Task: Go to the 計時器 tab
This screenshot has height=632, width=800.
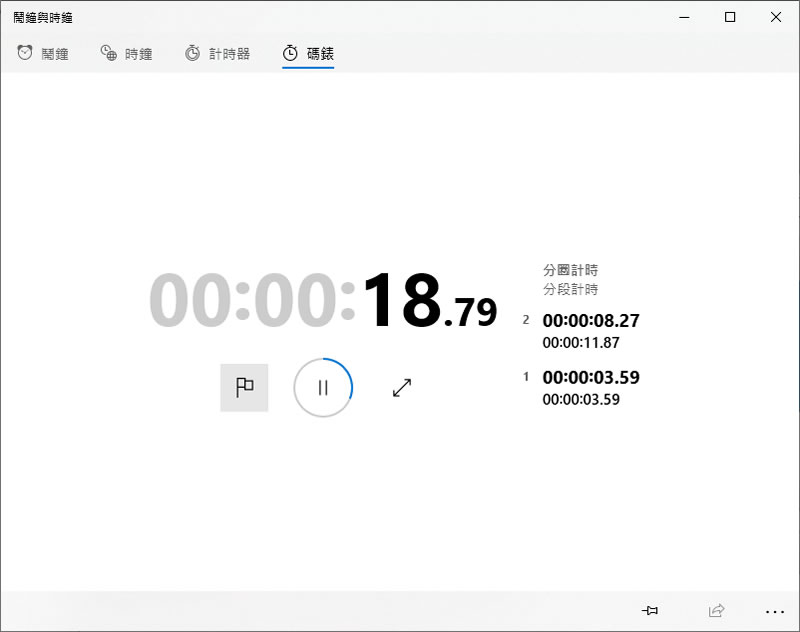Action: click(x=217, y=54)
